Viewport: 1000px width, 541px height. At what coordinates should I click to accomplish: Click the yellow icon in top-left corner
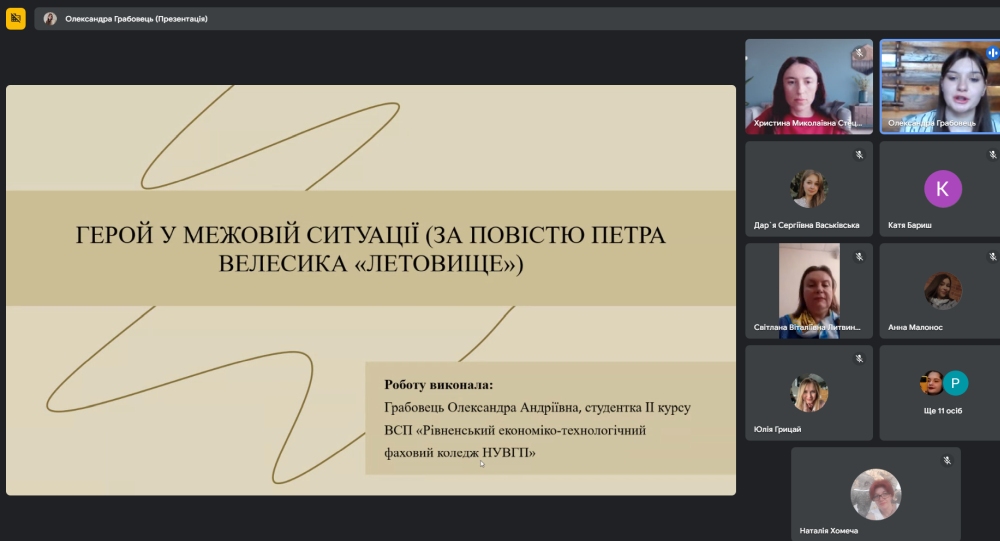[16, 18]
